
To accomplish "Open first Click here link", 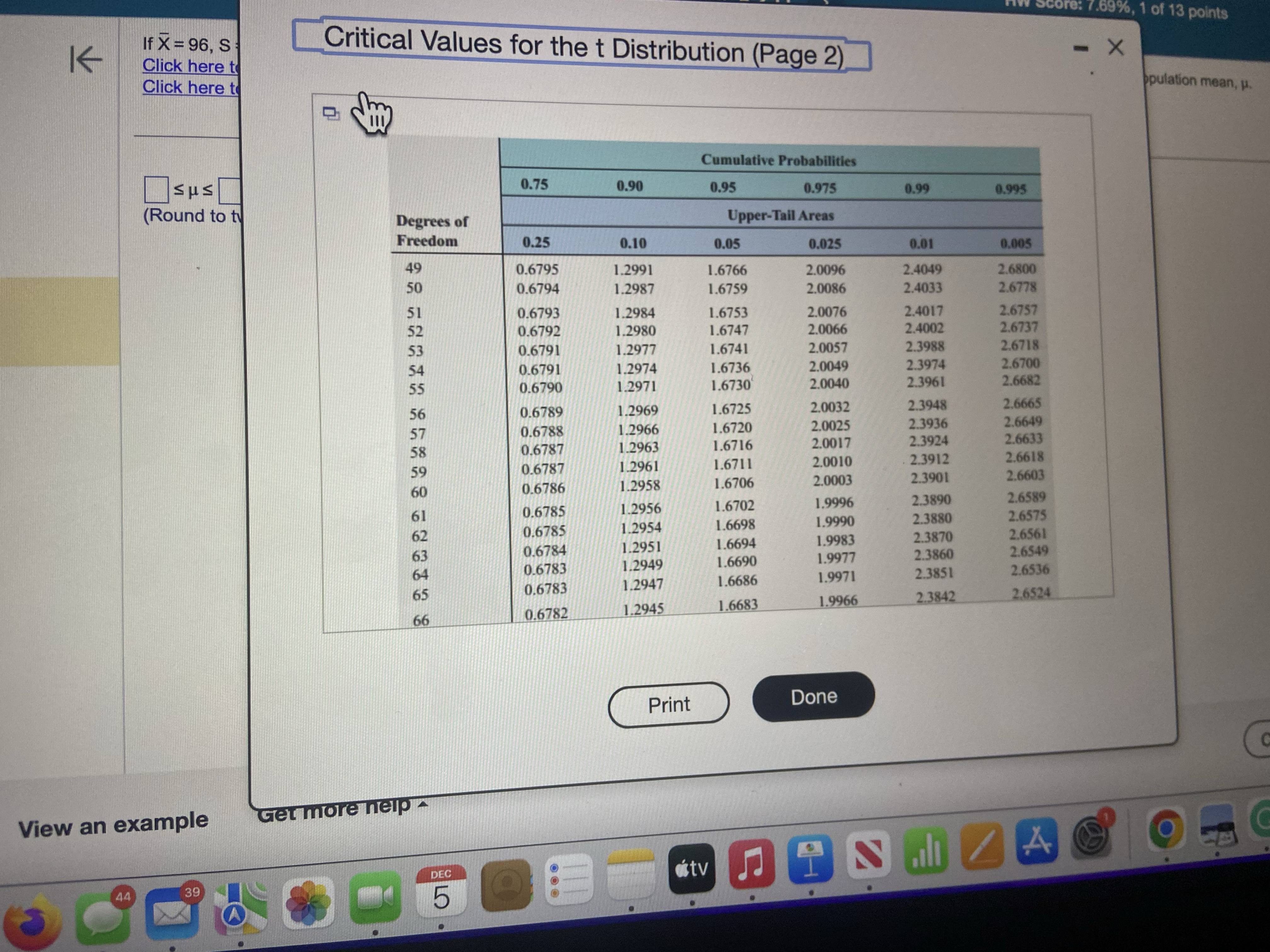I will tap(190, 66).
